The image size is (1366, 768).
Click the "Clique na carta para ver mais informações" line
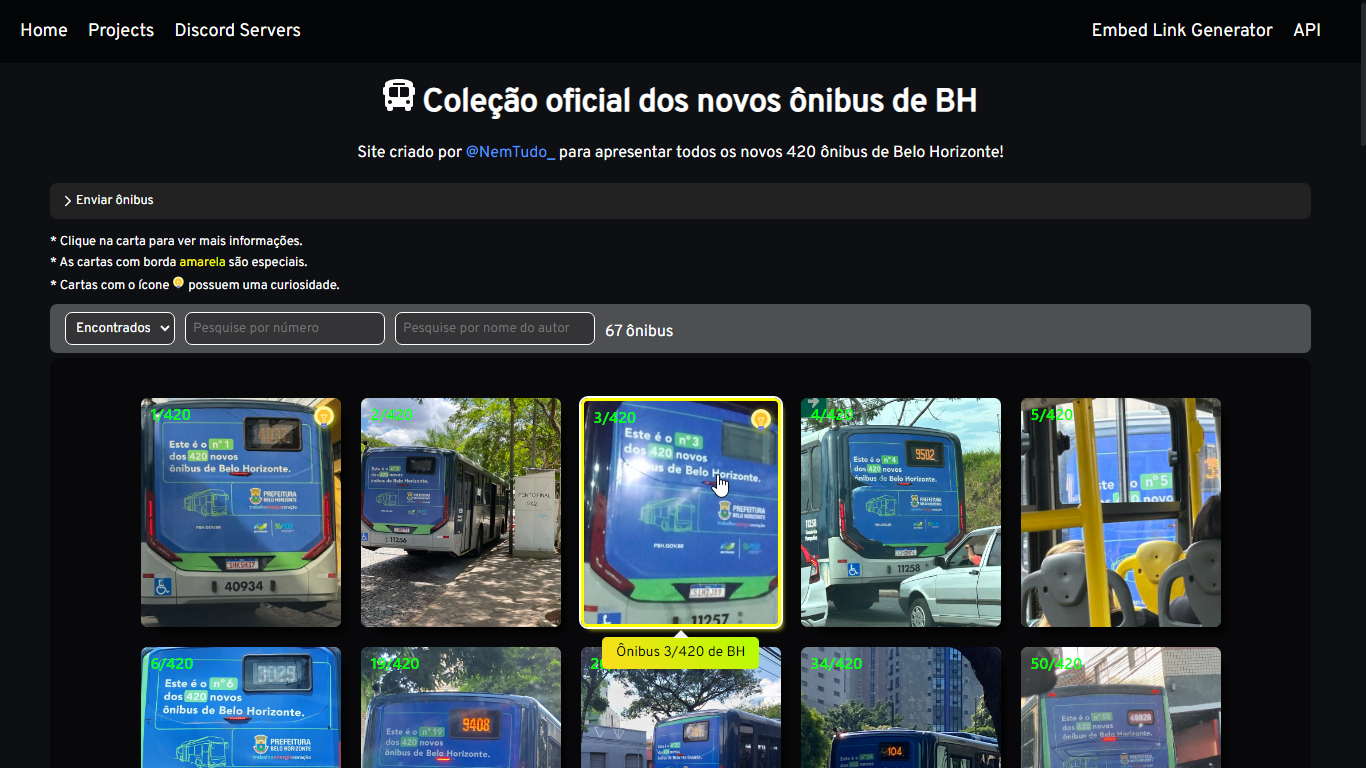(176, 241)
